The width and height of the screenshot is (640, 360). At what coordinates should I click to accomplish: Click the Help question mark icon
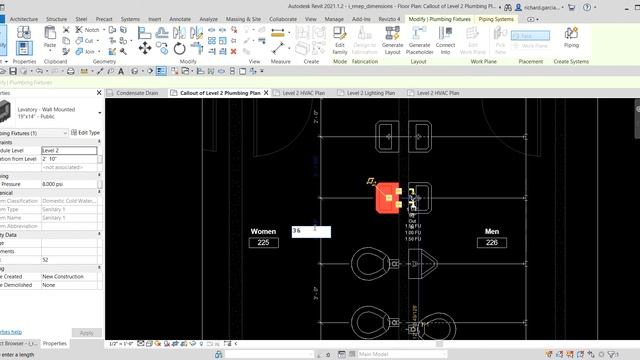pos(587,7)
